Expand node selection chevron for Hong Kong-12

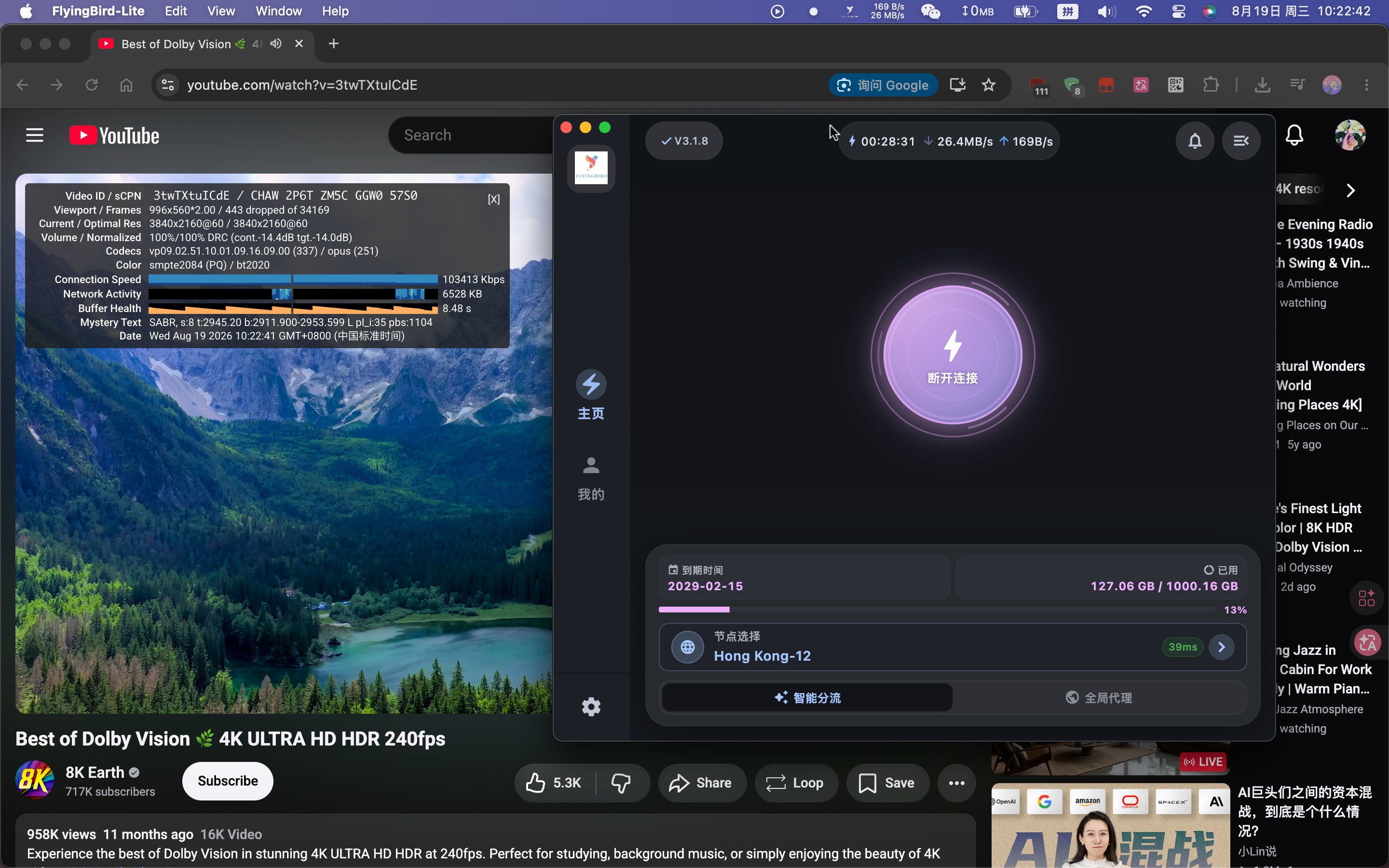pos(1221,647)
